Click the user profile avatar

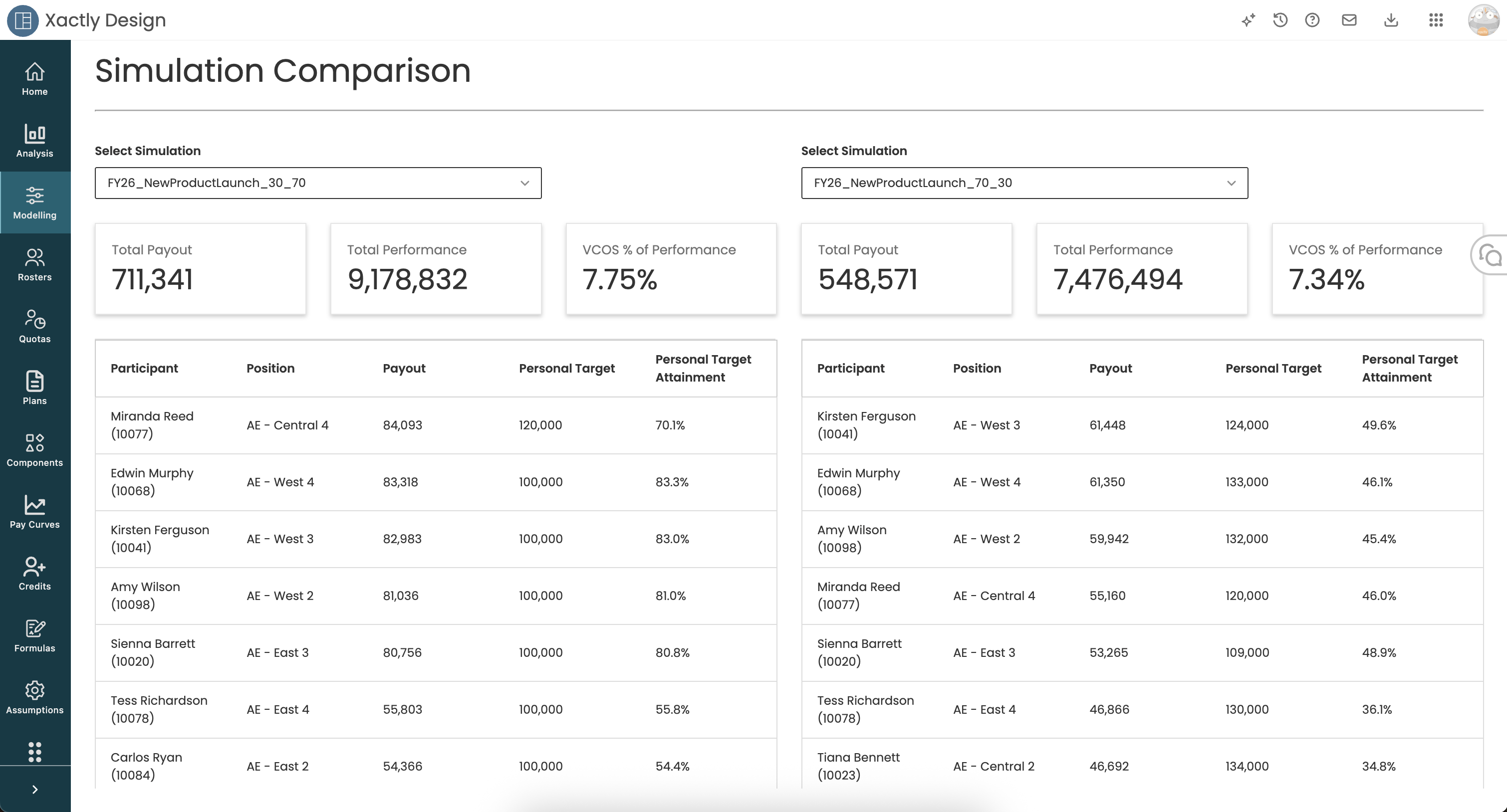pos(1483,20)
